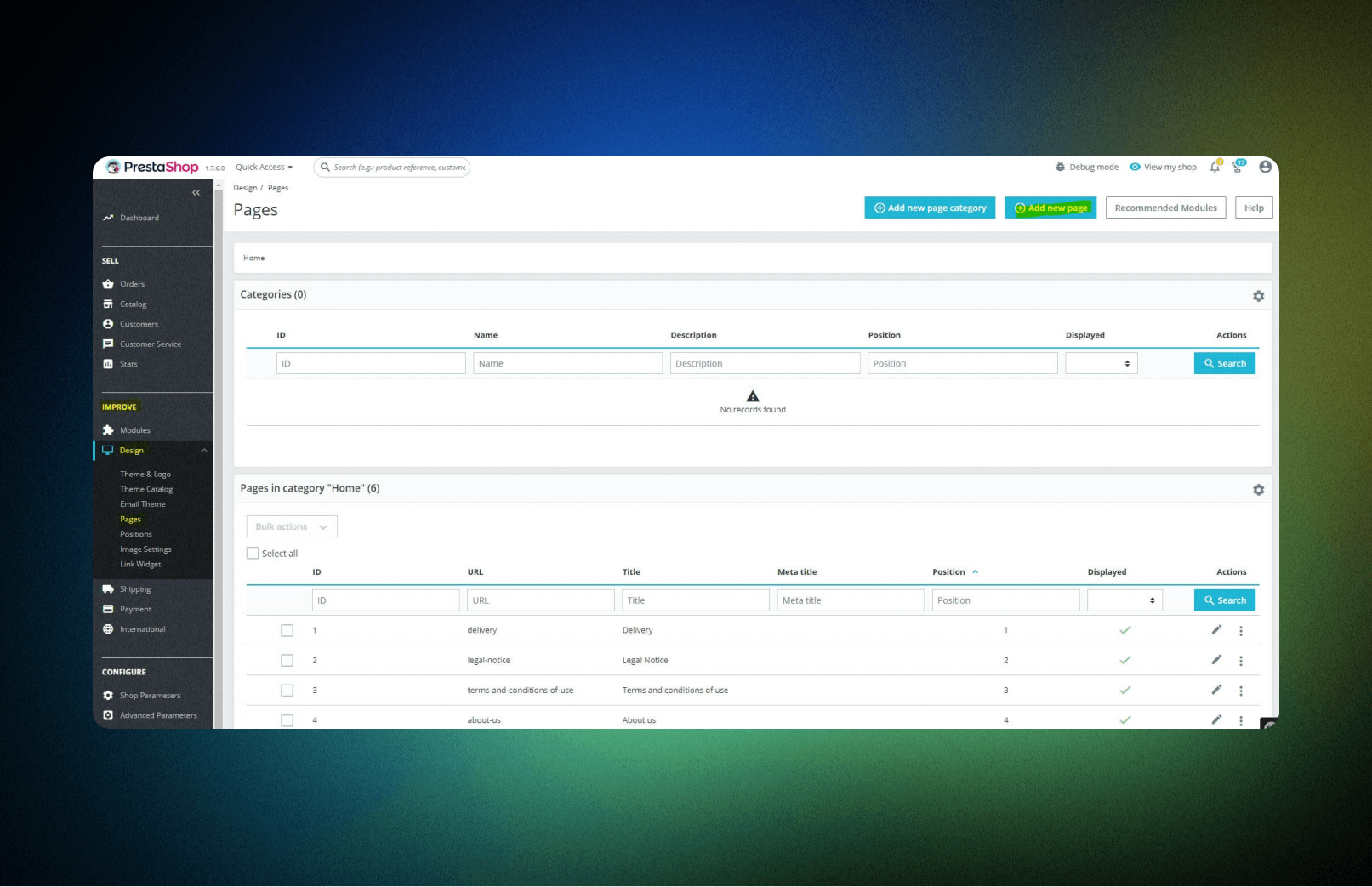Open Categories Displayed filter dropdown
Screen dimensions: 1372x887
click(1102, 363)
